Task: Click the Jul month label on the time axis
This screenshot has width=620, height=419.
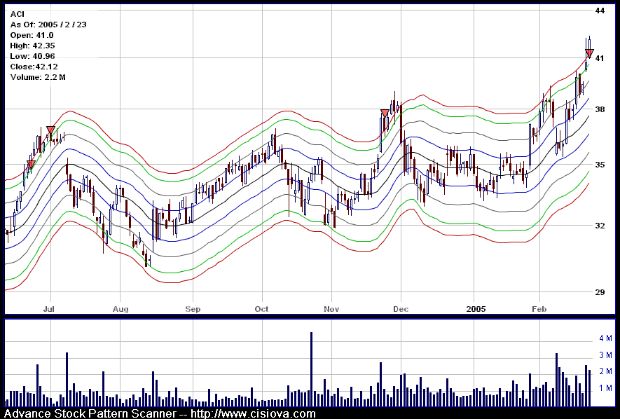Action: tap(49, 309)
